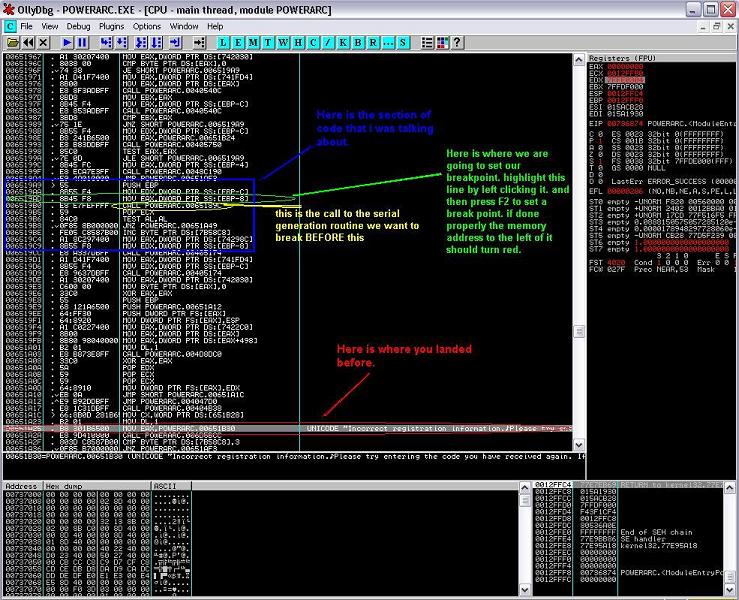Screen dimensions: 739x600
Task: Select highlighted row 'MOV EAX,POWERARC.00651B30'
Action: [x=287, y=428]
